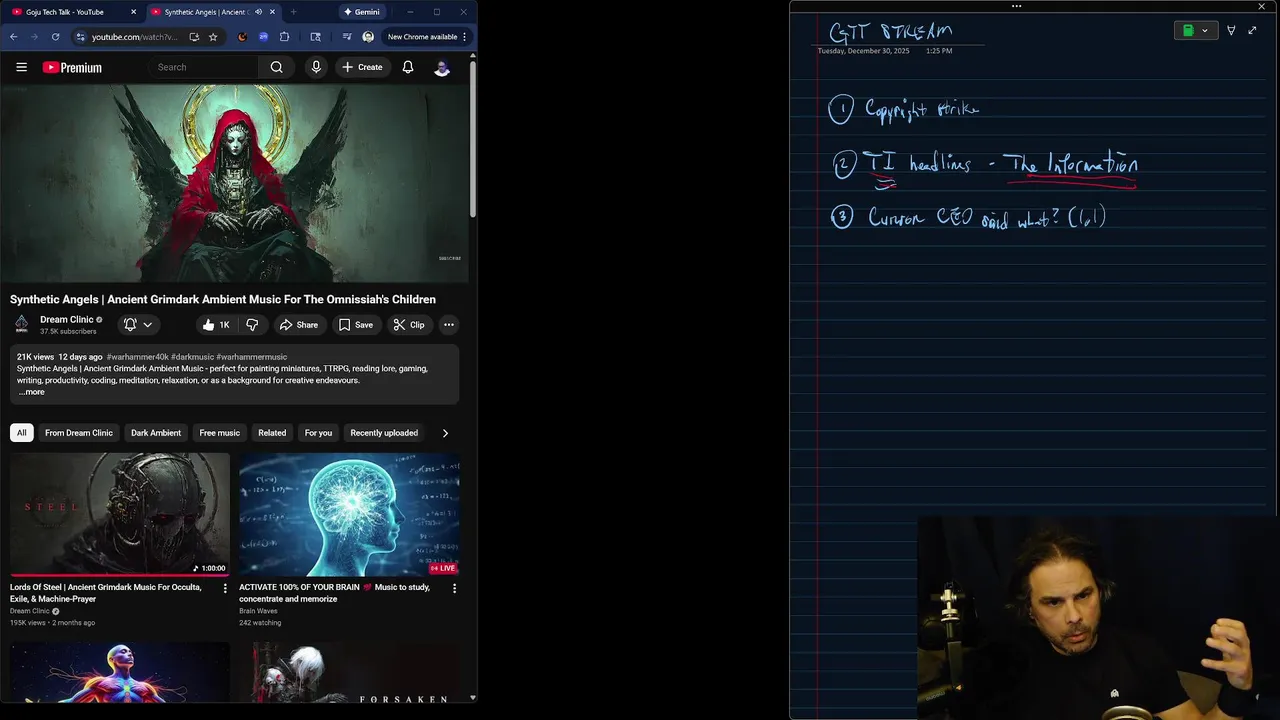This screenshot has height=720, width=1280.
Task: Open the pen tool icon in notes window
Action: pyautogui.click(x=1231, y=31)
